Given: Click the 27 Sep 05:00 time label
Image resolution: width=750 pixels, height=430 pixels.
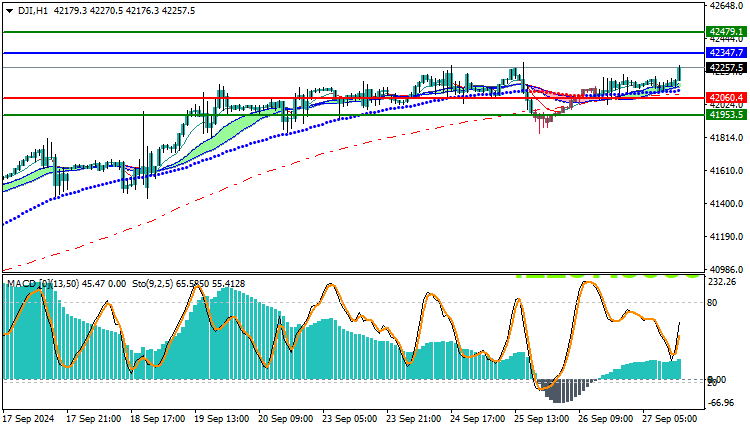Looking at the screenshot, I should 670,419.
